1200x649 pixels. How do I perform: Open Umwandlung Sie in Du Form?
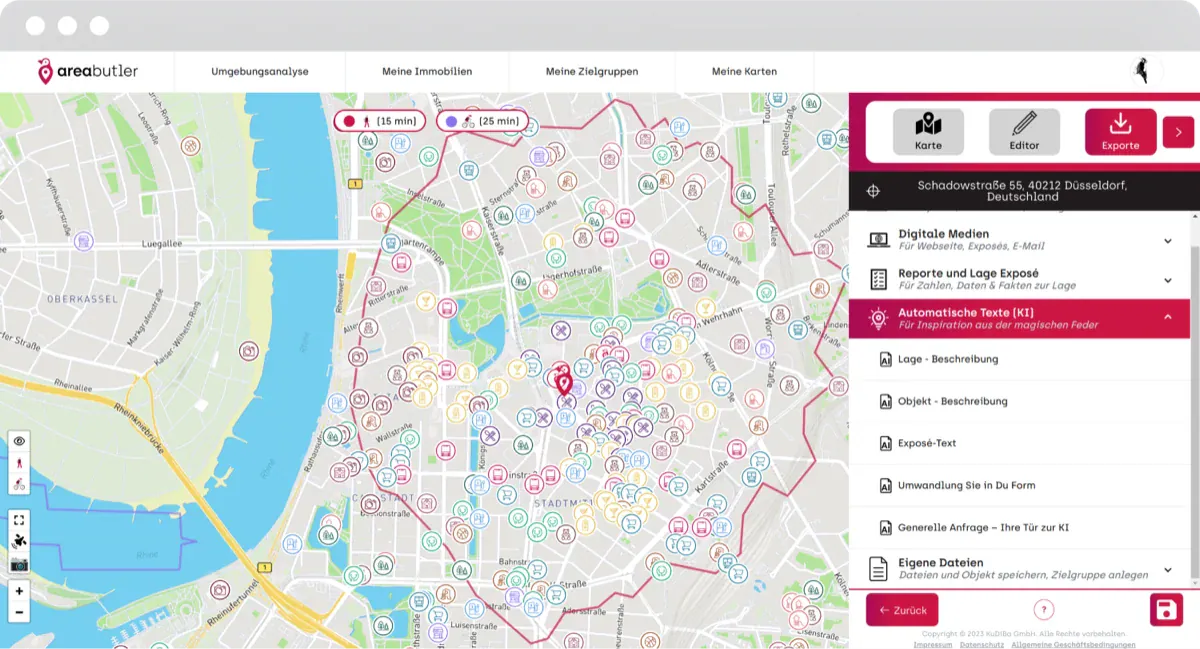coord(966,485)
